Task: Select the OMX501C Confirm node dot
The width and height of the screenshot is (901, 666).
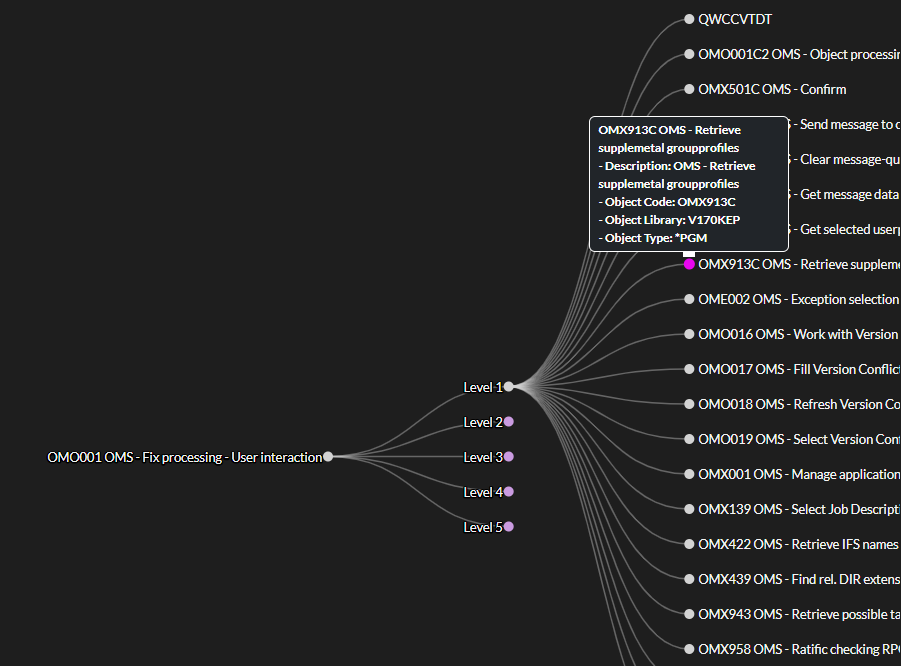Action: point(689,89)
